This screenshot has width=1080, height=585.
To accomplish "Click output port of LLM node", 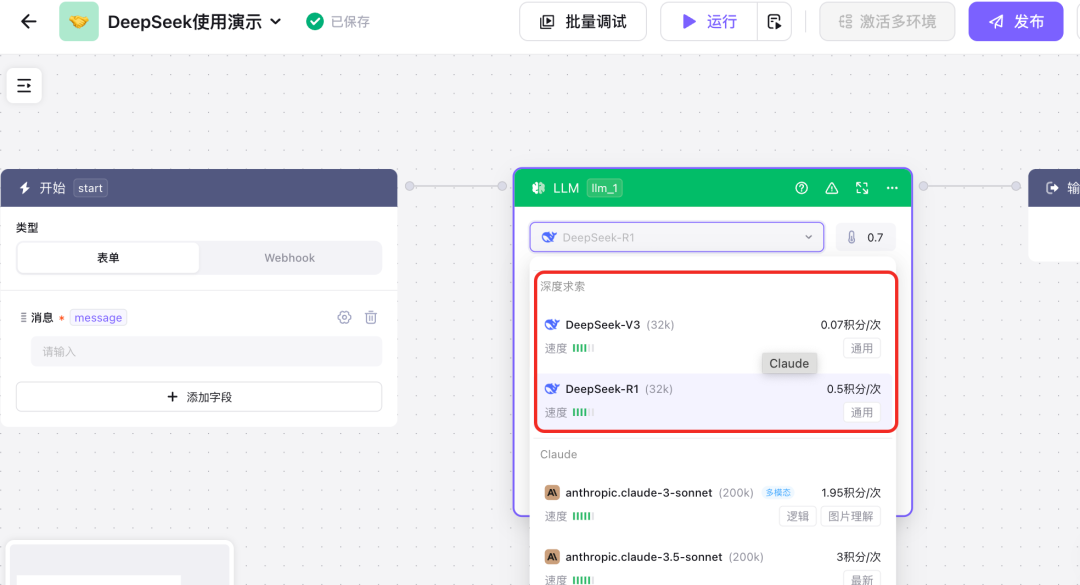I will 924,186.
